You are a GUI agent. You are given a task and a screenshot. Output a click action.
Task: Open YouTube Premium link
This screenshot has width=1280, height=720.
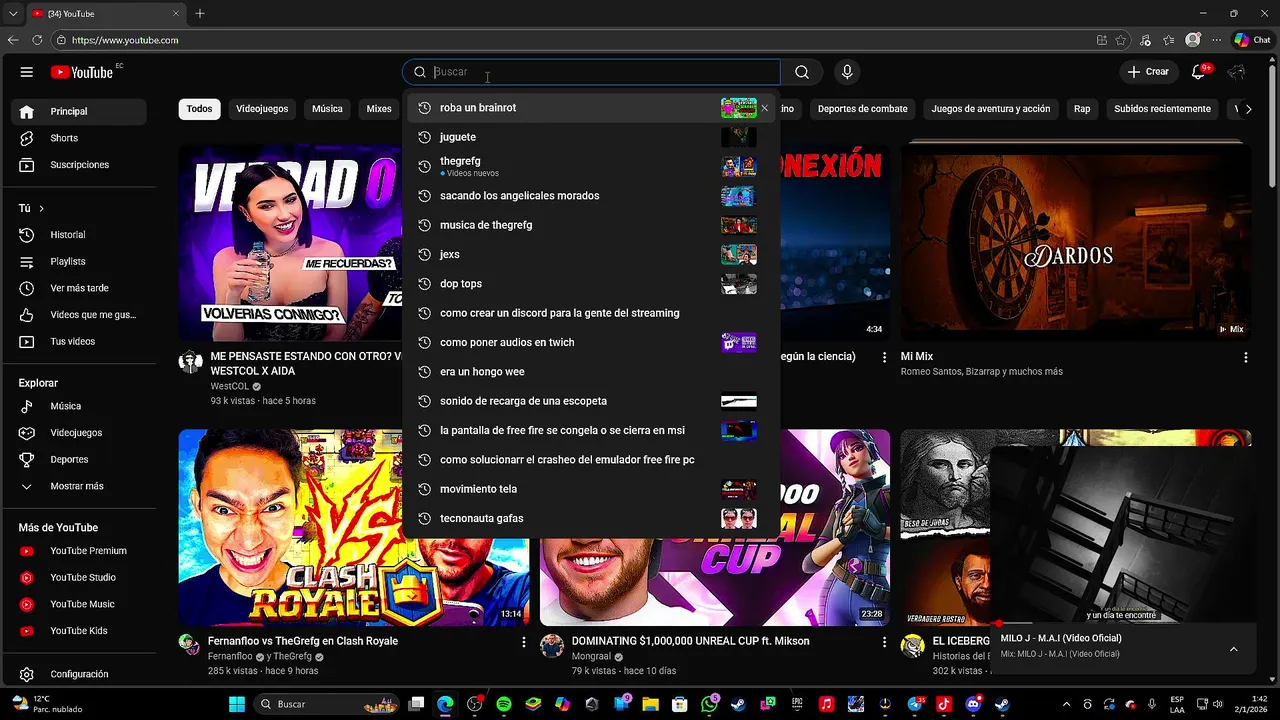78,551
